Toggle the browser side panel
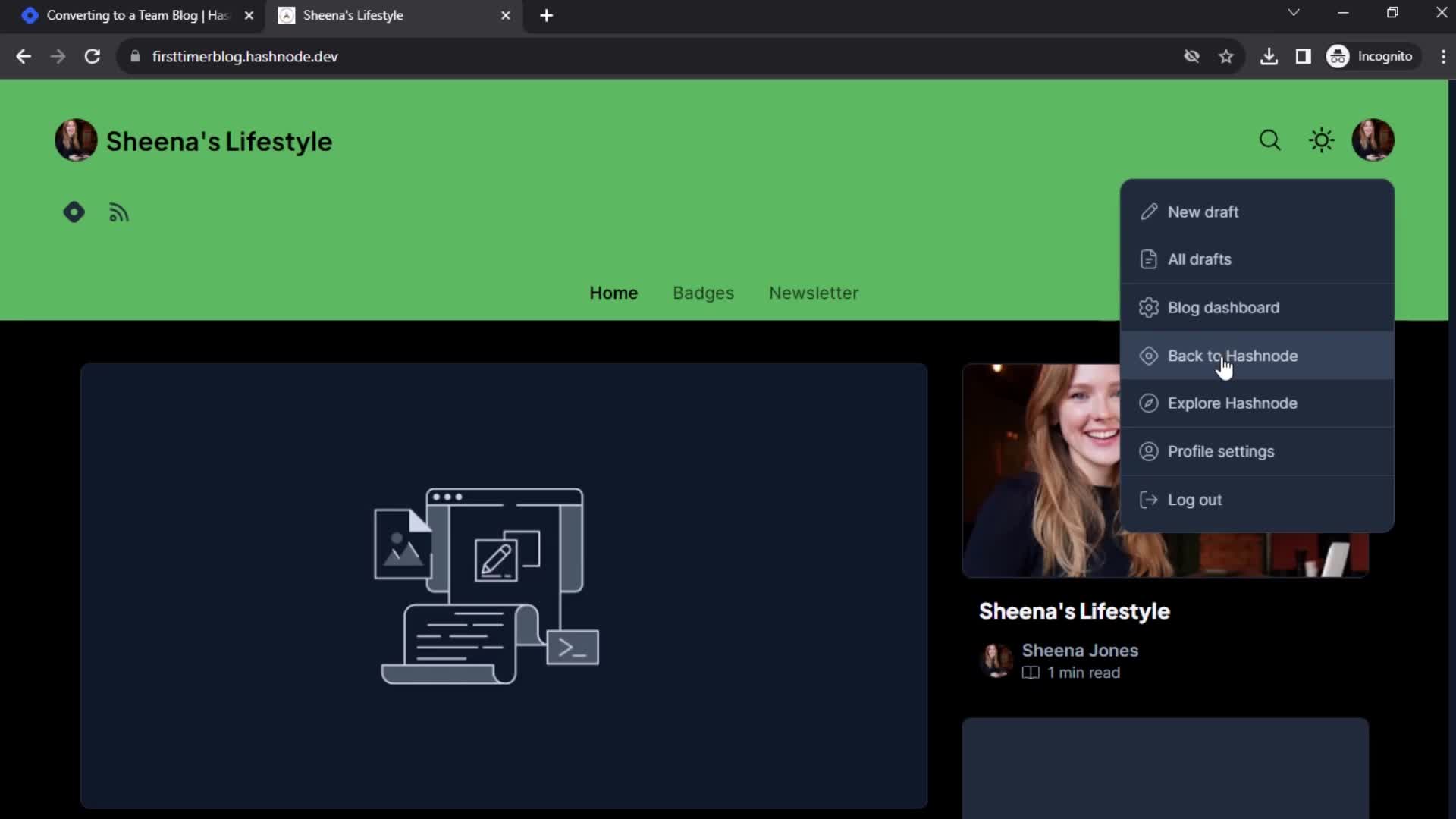Viewport: 1456px width, 819px height. pos(1303,57)
